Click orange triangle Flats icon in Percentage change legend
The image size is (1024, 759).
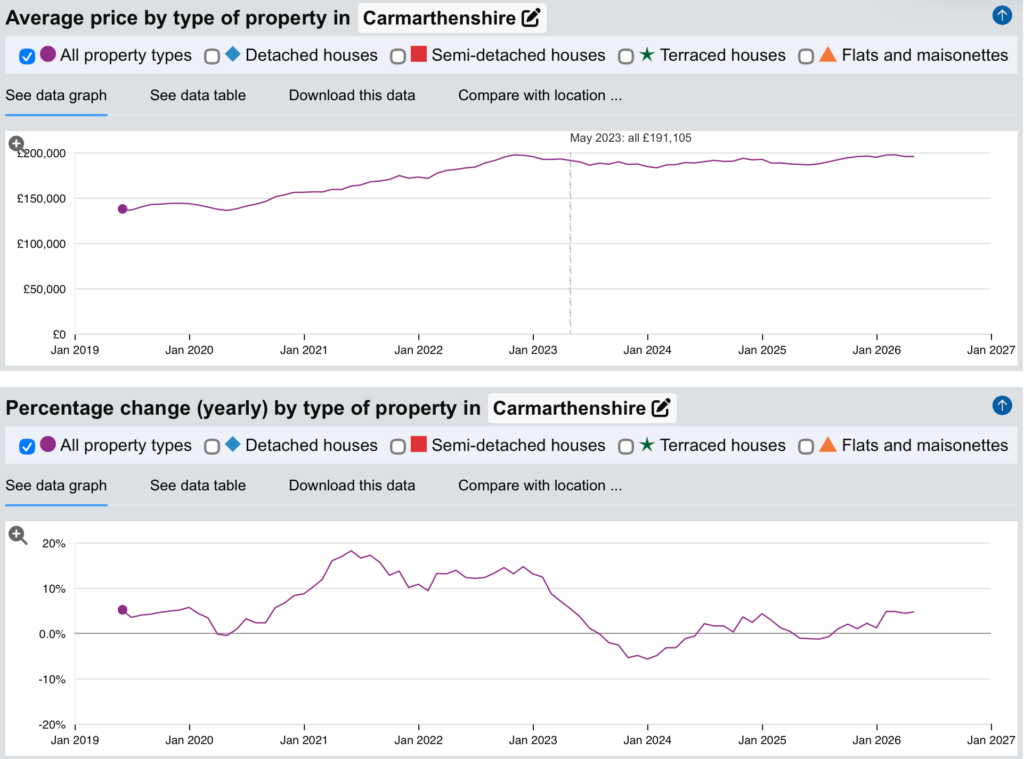828,444
